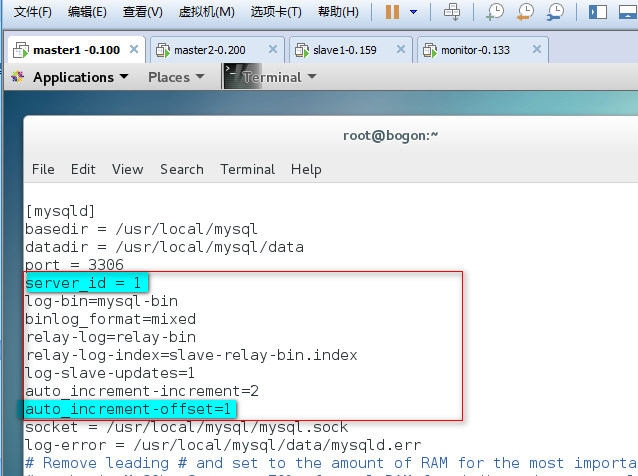The image size is (638, 476).
Task: Open the 虚拟机(M) menu
Action: click(x=206, y=12)
